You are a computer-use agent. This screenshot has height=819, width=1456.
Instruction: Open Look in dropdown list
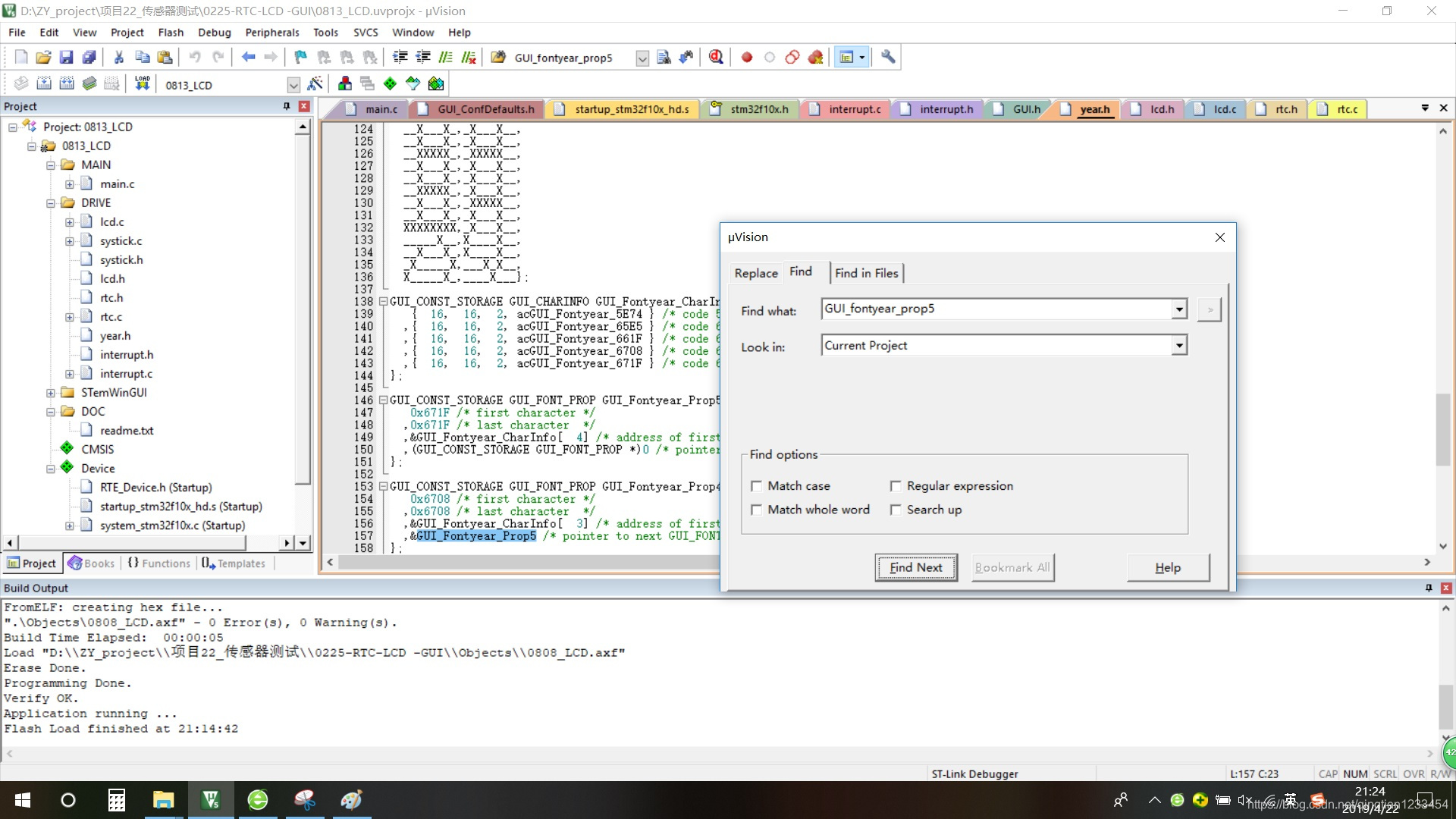click(x=1178, y=346)
